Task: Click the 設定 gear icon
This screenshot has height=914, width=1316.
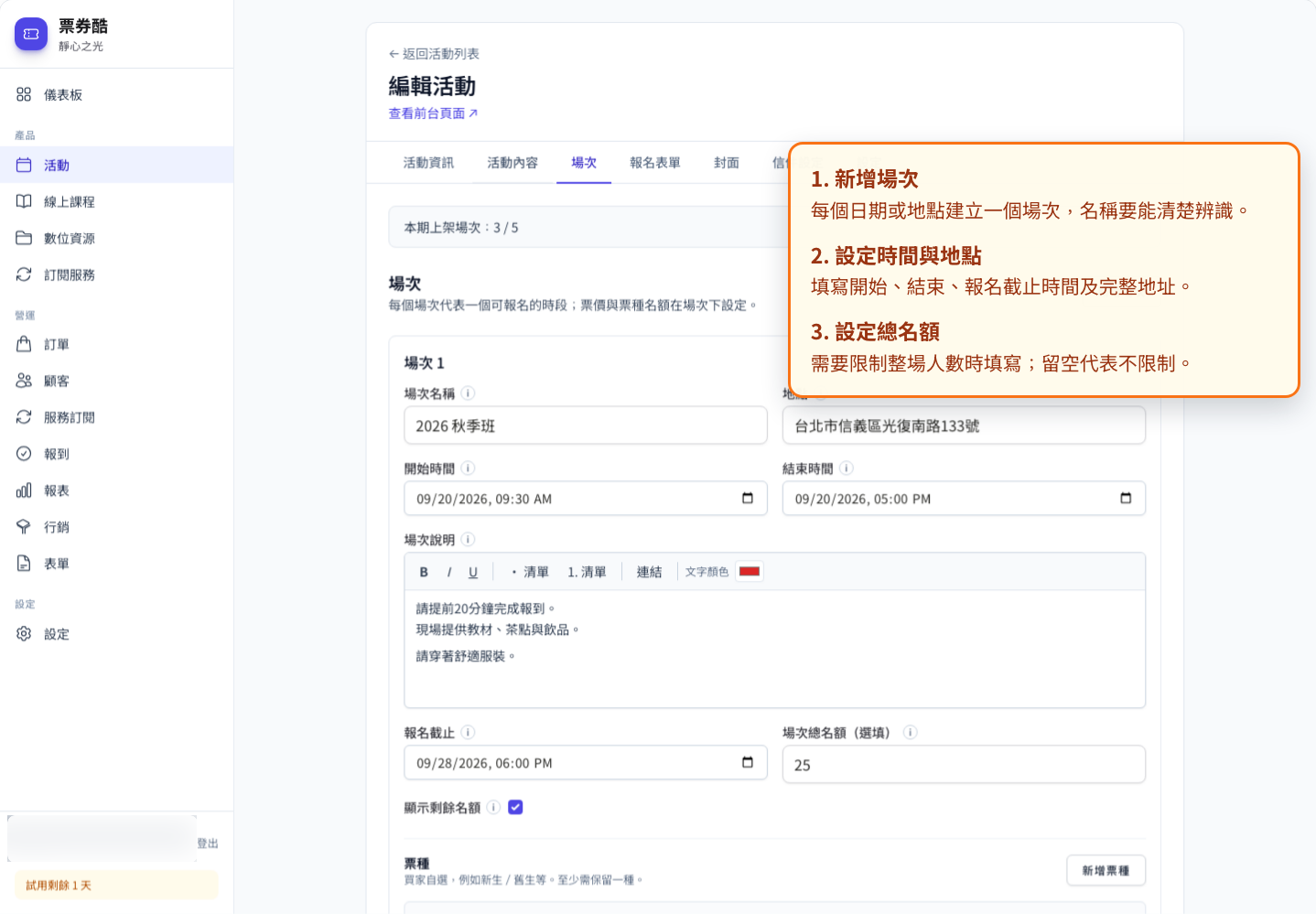Action: click(x=24, y=633)
